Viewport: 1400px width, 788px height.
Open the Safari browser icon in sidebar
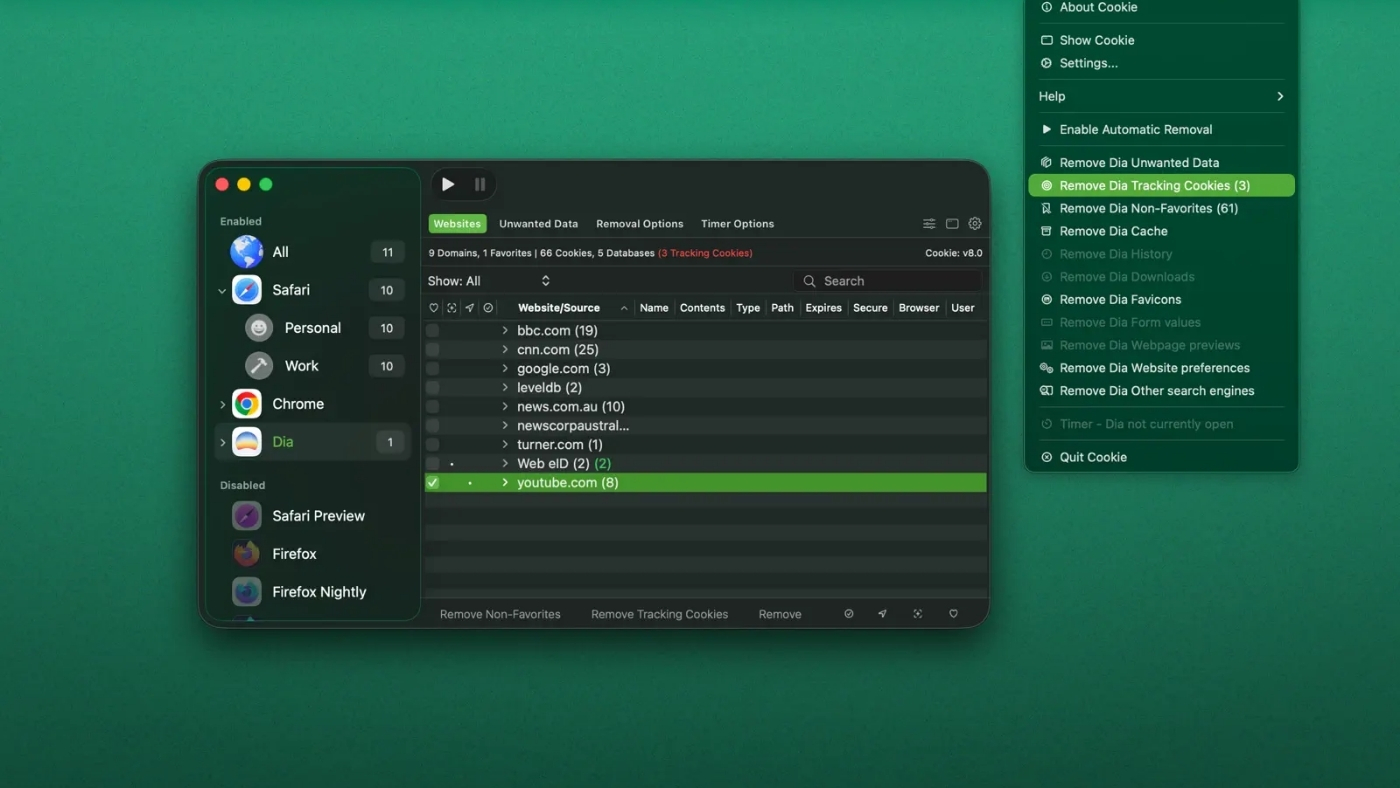tap(247, 290)
